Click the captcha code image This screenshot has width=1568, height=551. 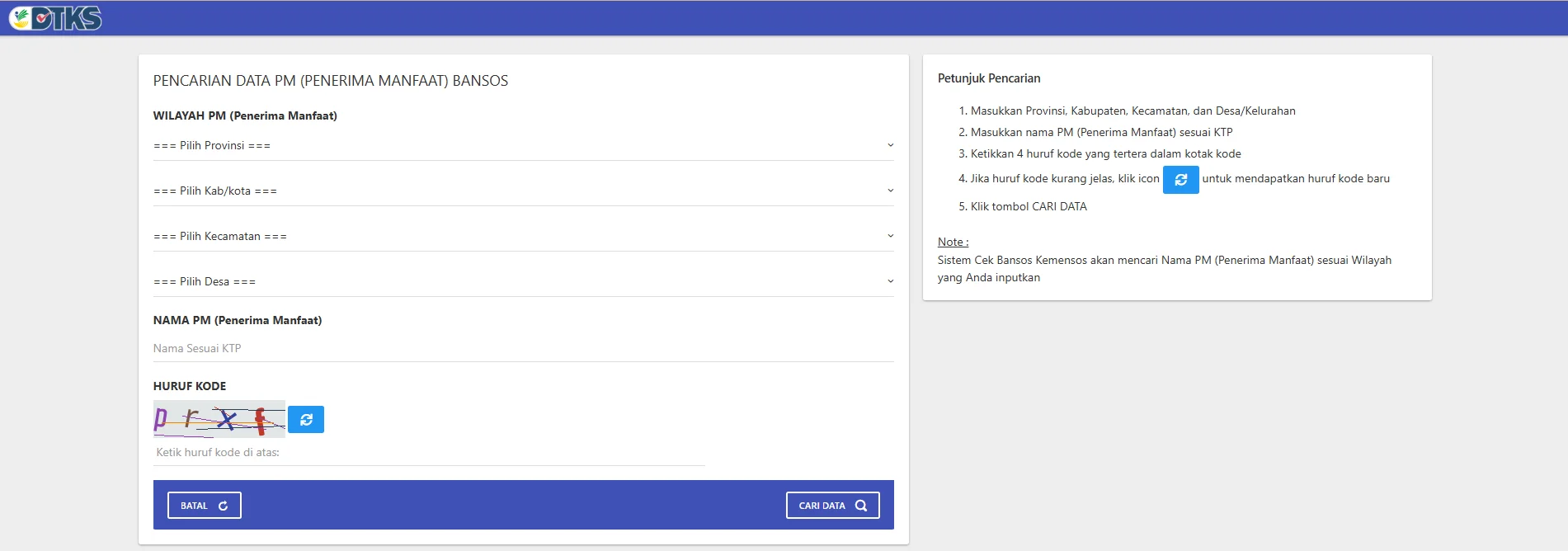tap(219, 419)
